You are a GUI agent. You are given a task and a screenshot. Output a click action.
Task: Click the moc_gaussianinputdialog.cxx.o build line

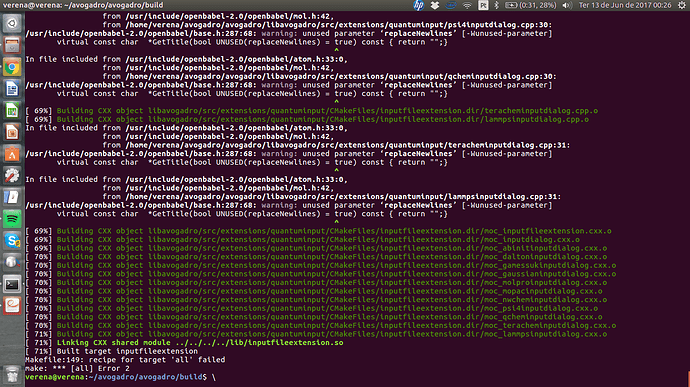320,274
